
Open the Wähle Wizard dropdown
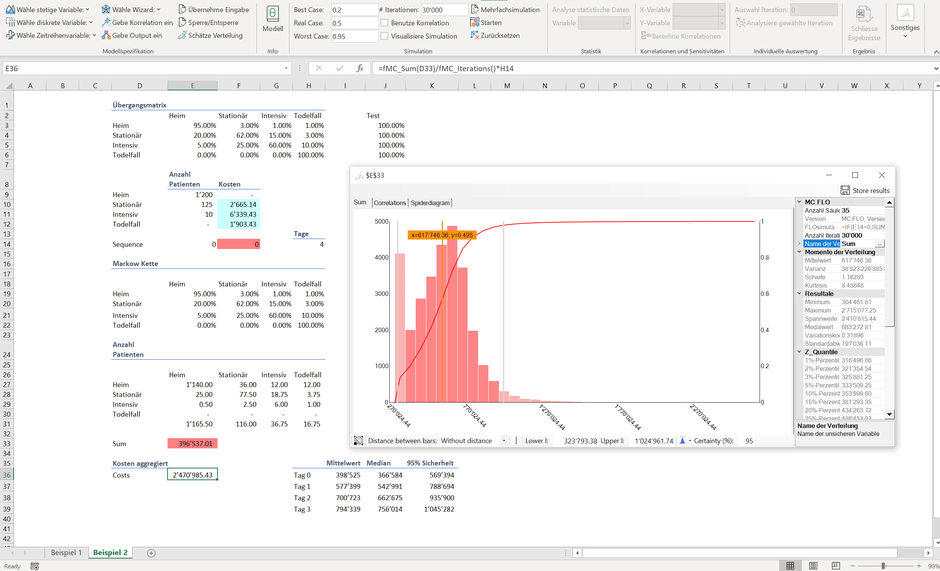[x=131, y=10]
